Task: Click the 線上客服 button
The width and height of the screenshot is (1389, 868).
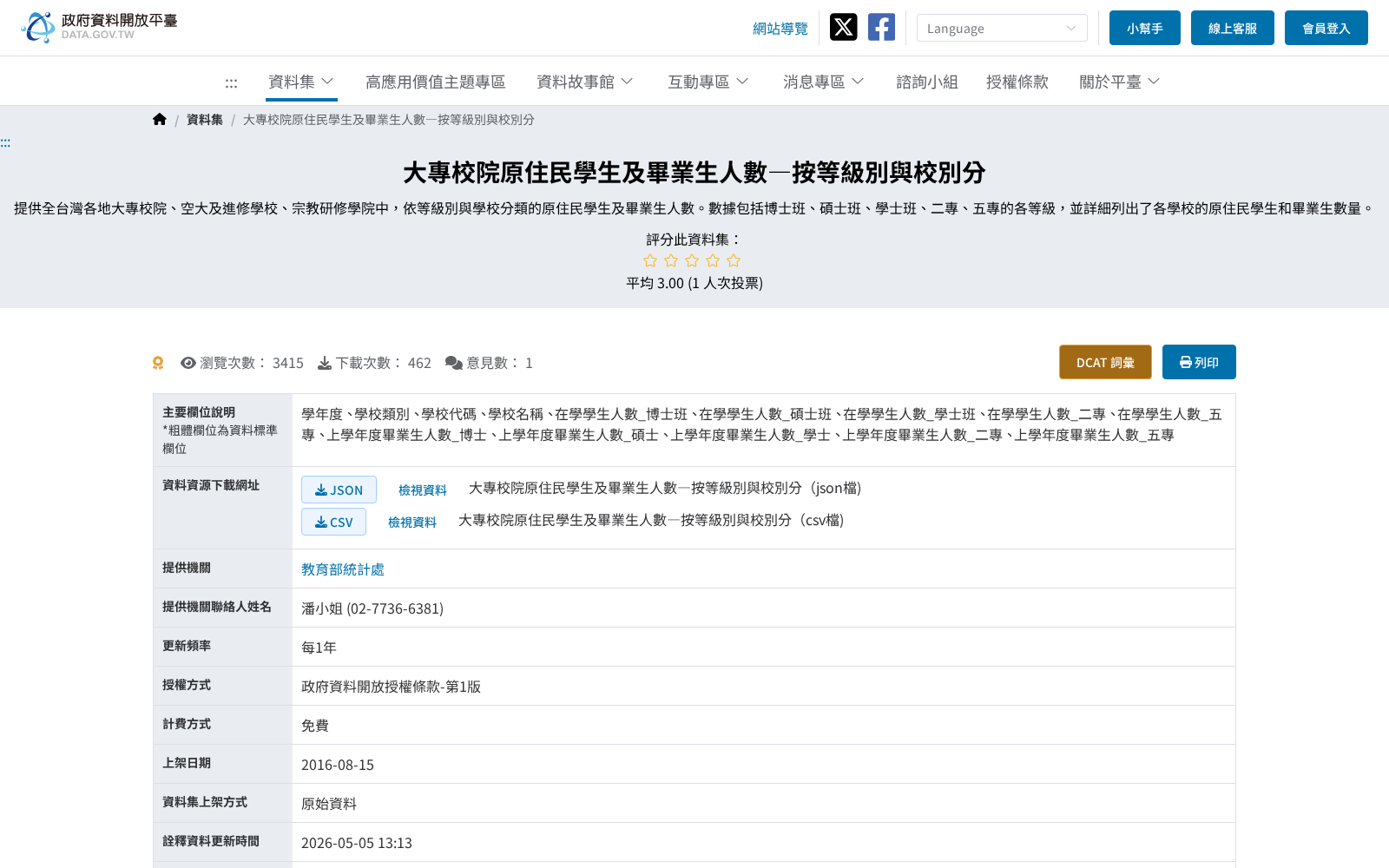Action: 1233,28
